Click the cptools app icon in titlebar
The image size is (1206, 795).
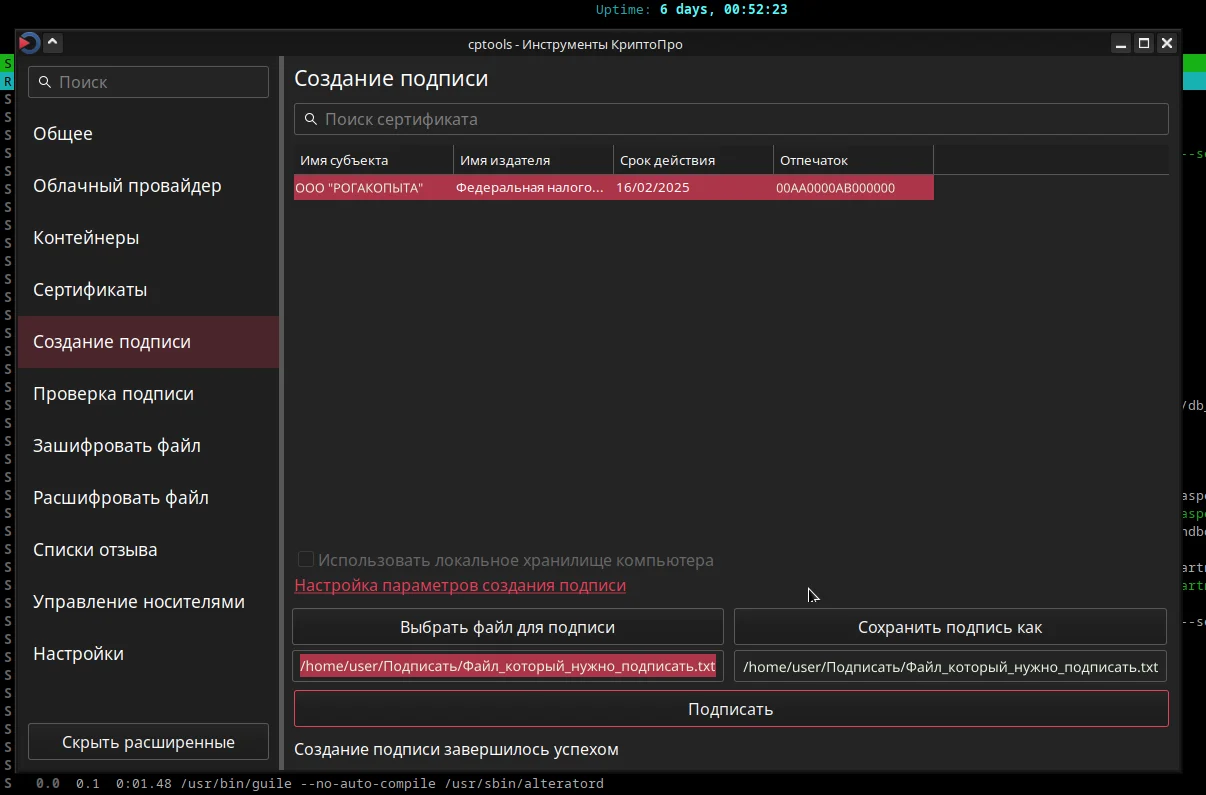[29, 43]
